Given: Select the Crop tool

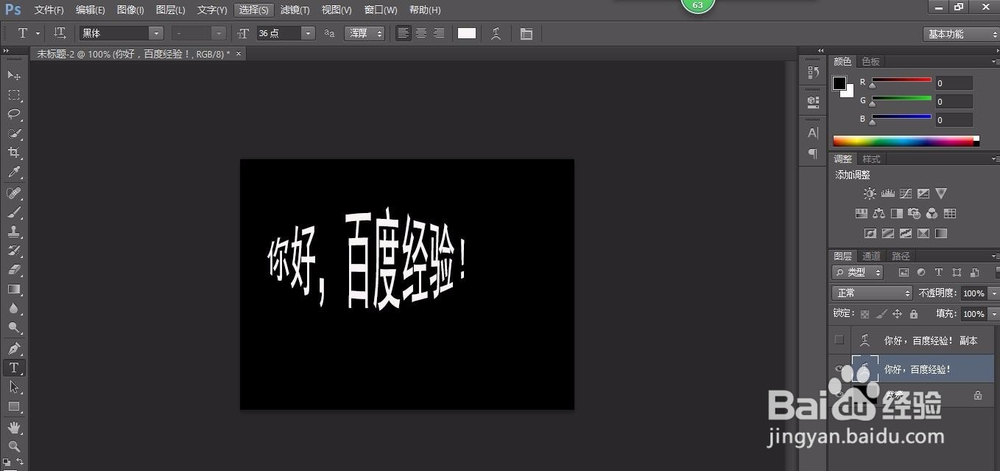Looking at the screenshot, I should [x=14, y=153].
